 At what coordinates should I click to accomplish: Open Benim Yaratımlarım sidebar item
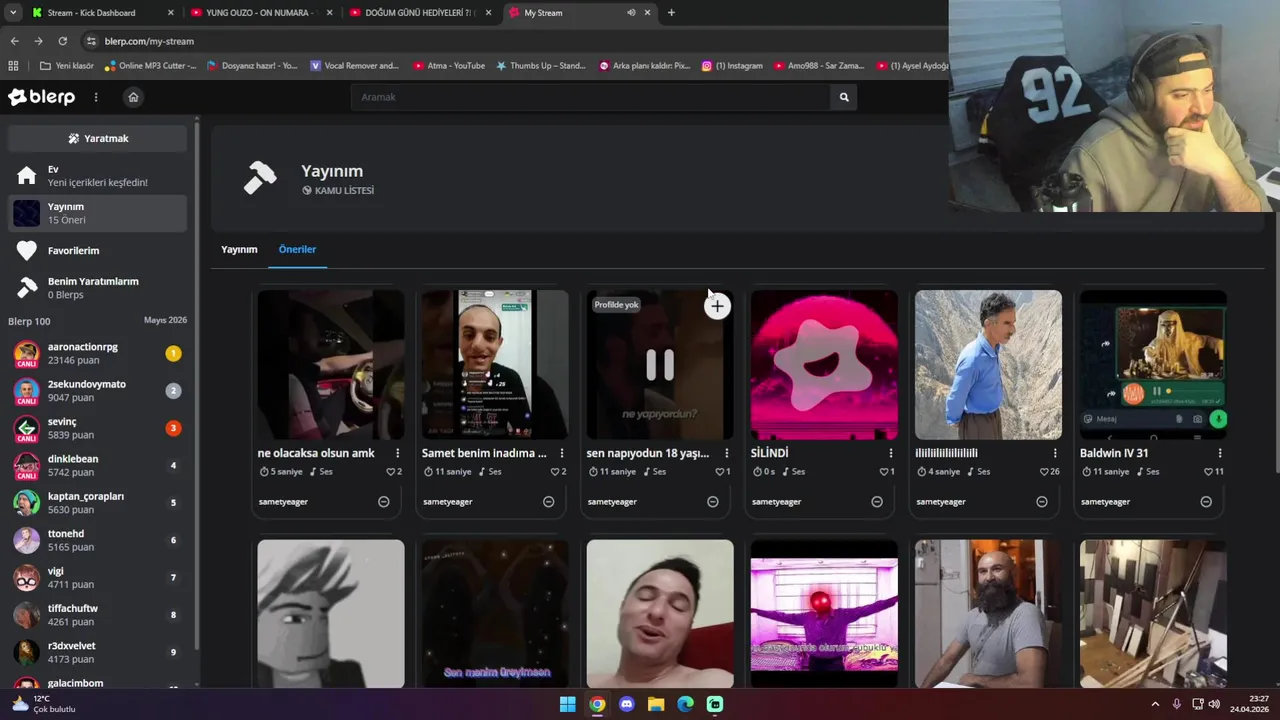pos(97,288)
